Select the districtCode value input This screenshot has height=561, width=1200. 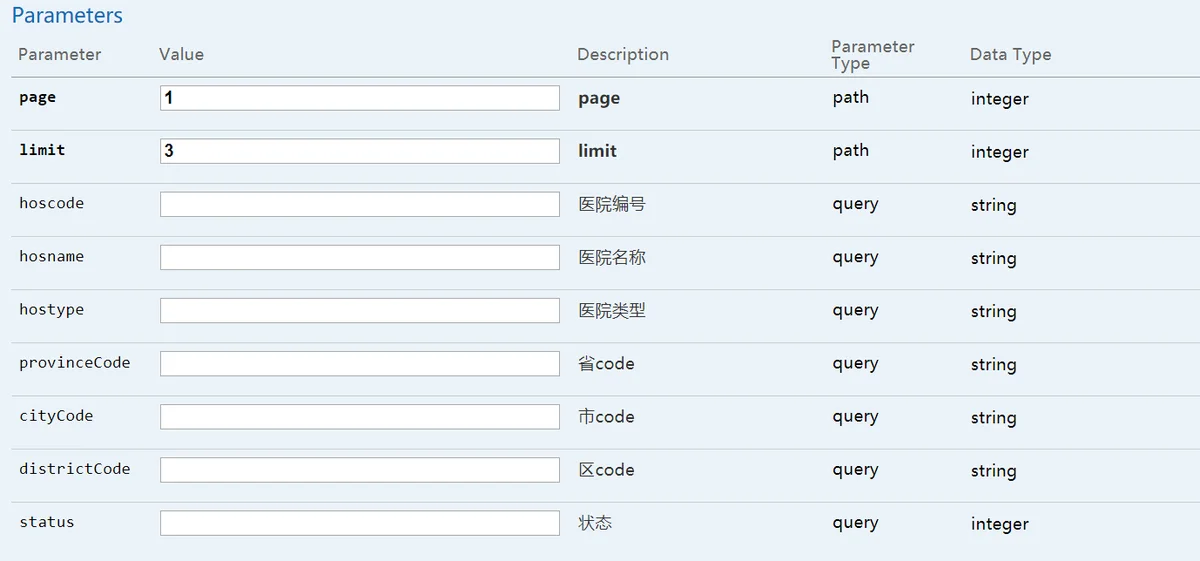tap(360, 469)
